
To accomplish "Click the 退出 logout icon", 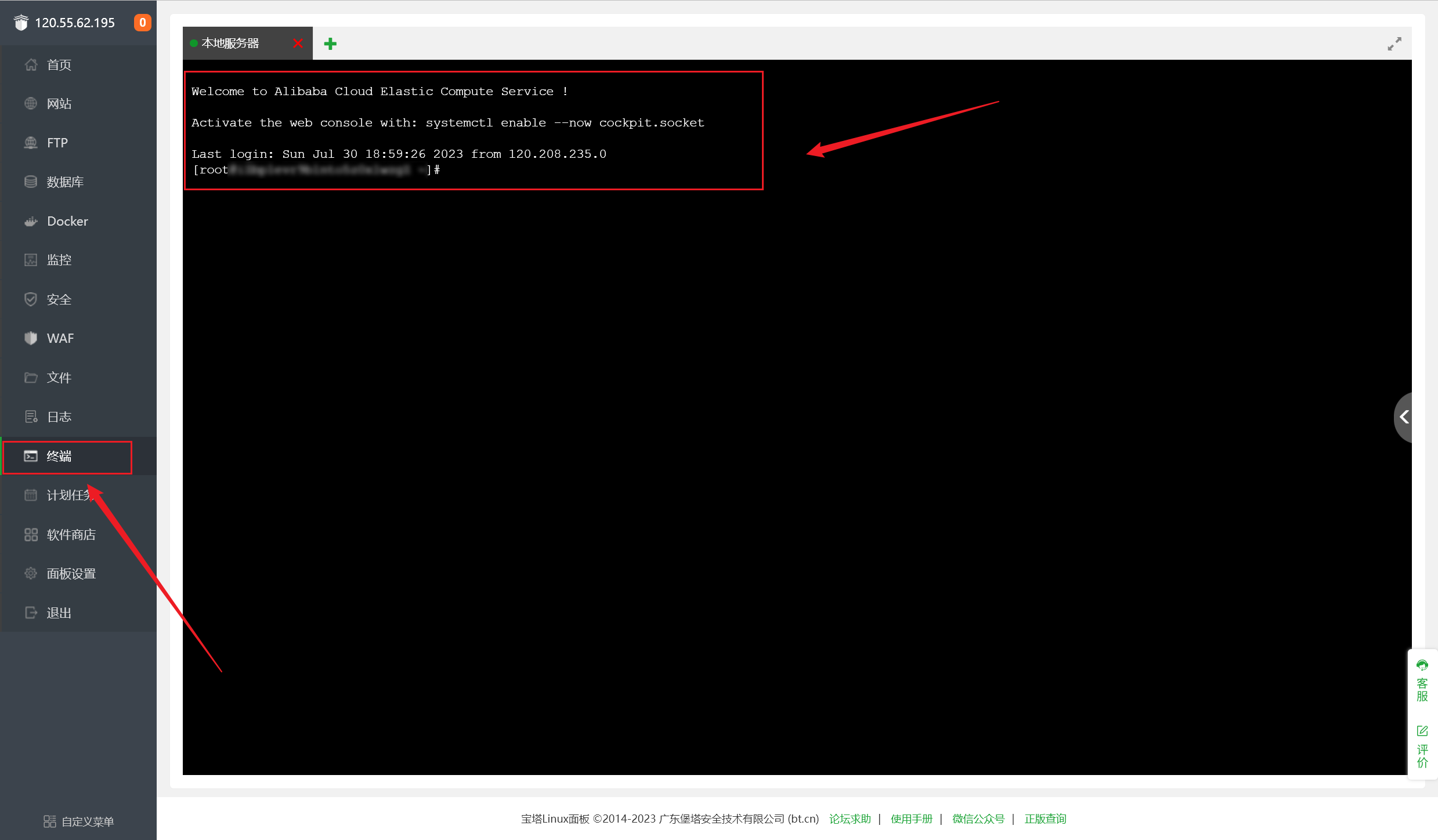I will click(x=31, y=613).
